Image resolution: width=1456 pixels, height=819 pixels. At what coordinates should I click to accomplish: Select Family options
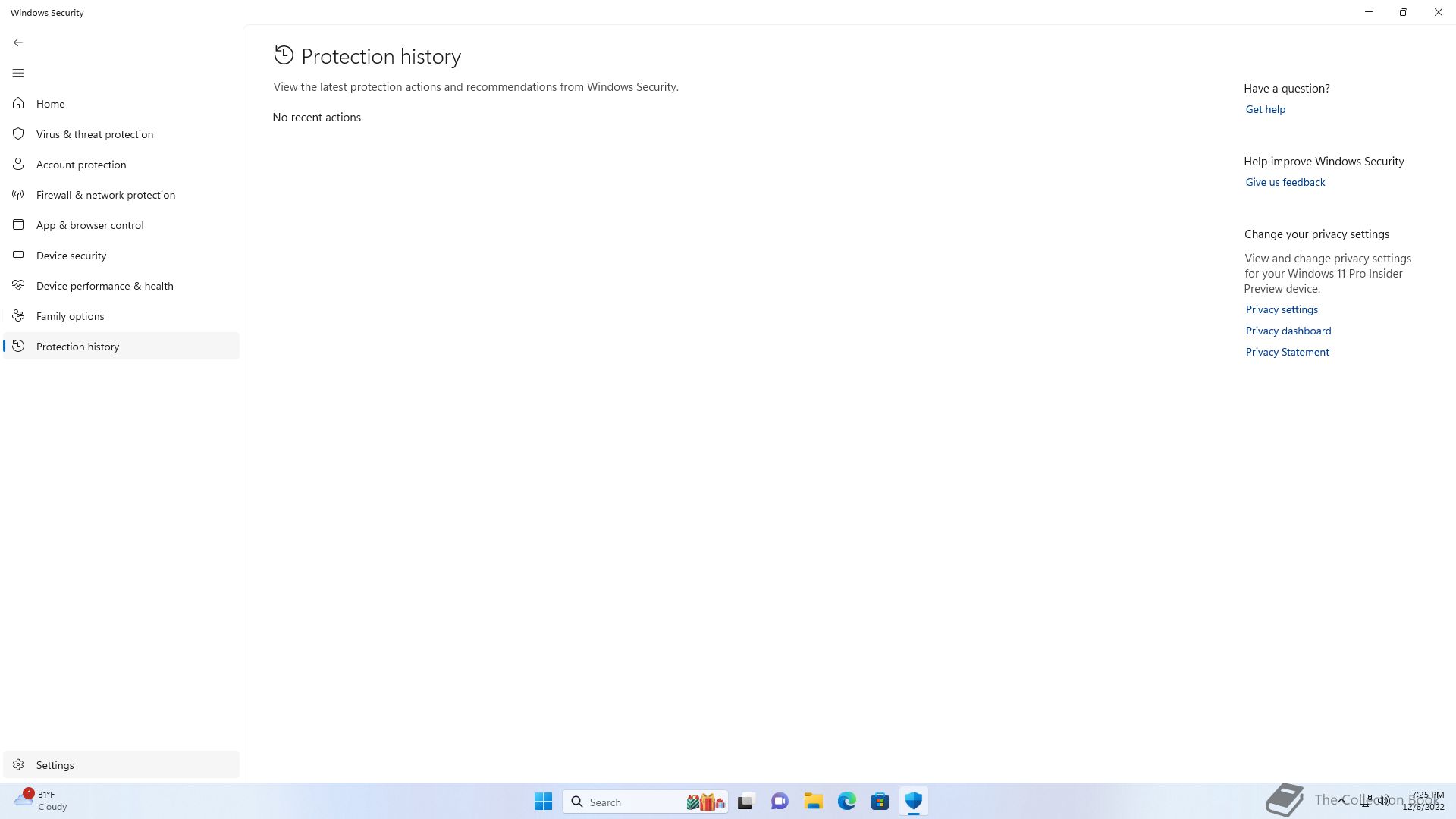(121, 316)
